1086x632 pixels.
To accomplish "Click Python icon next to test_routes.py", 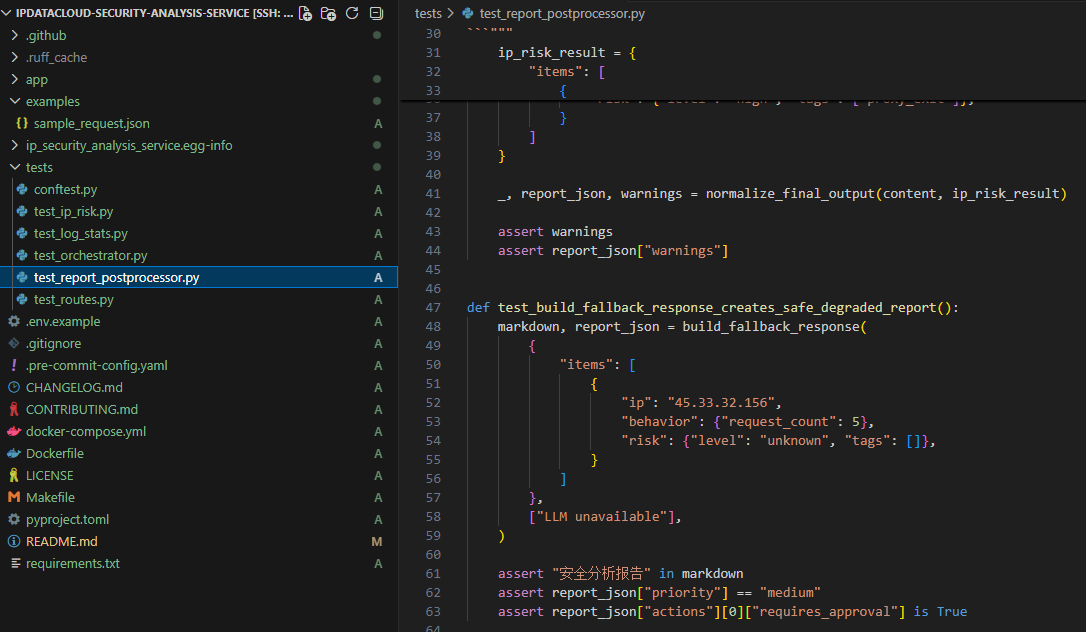I will 22,300.
